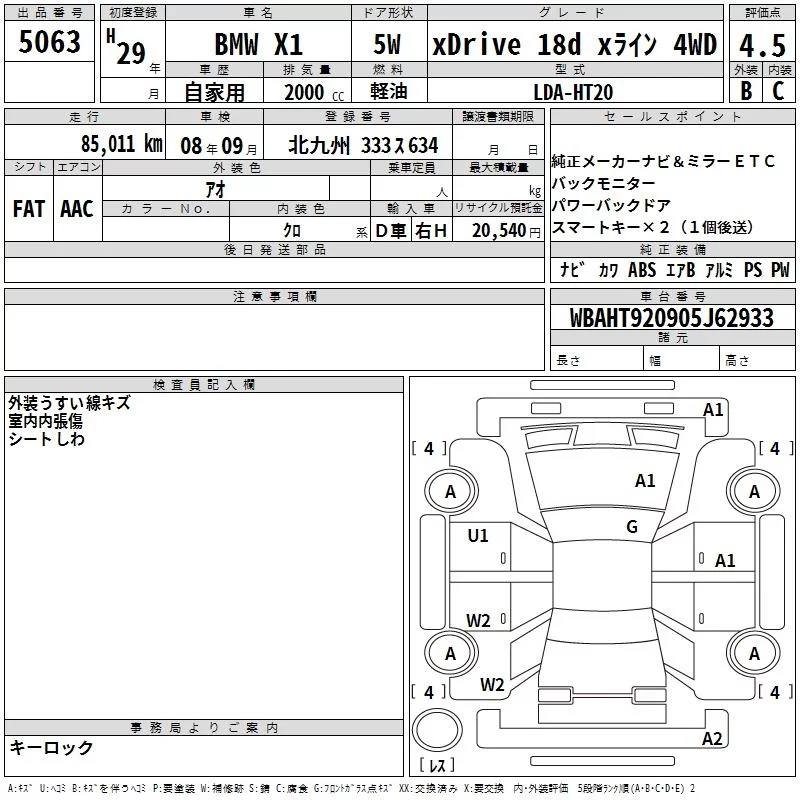The height and width of the screenshot is (800, 800).
Task: Click the history value 自家用
Action: coord(214,92)
